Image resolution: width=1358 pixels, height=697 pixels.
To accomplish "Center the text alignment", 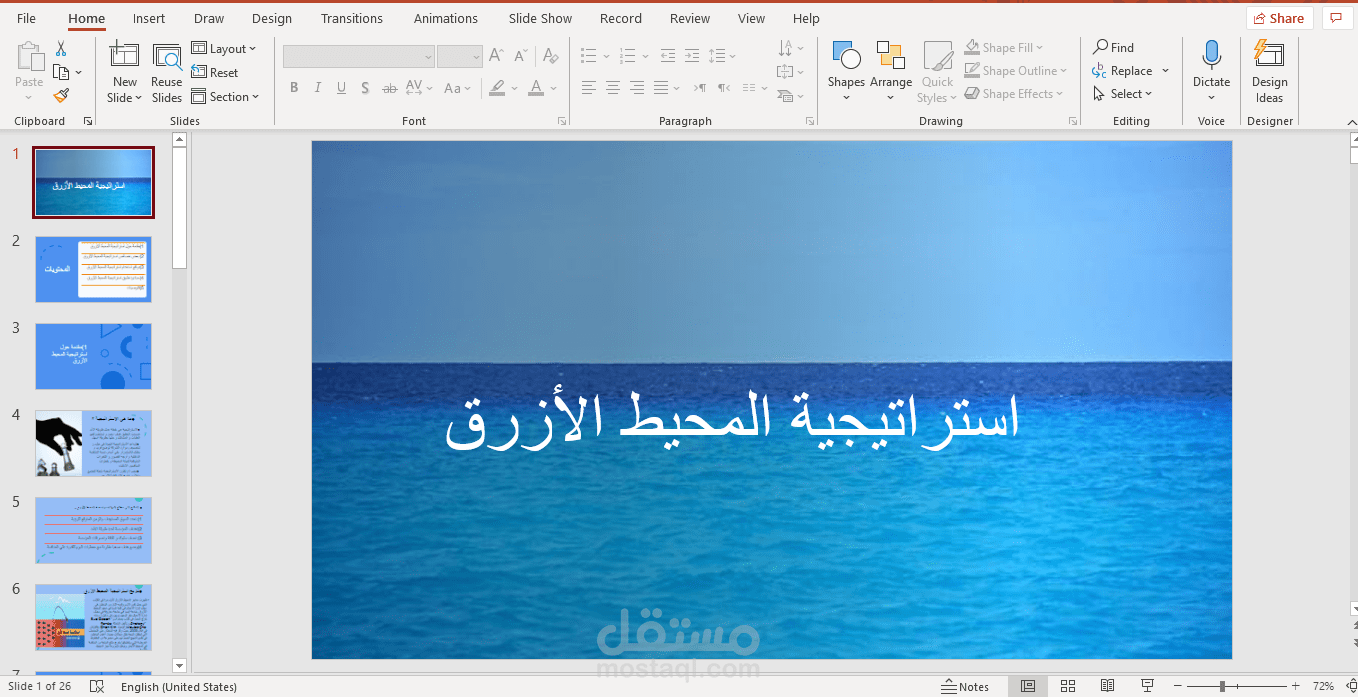I will click(x=613, y=88).
